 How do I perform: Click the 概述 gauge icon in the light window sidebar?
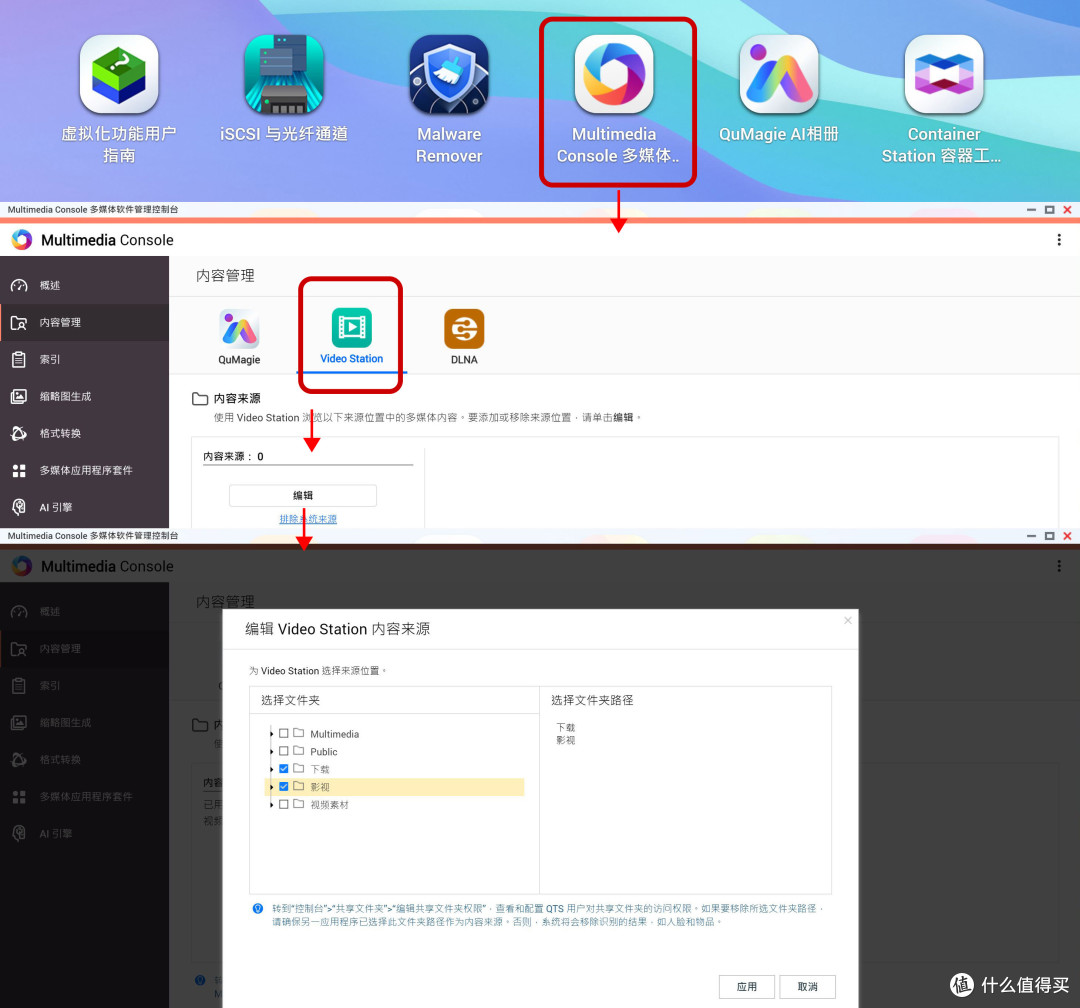[x=19, y=285]
